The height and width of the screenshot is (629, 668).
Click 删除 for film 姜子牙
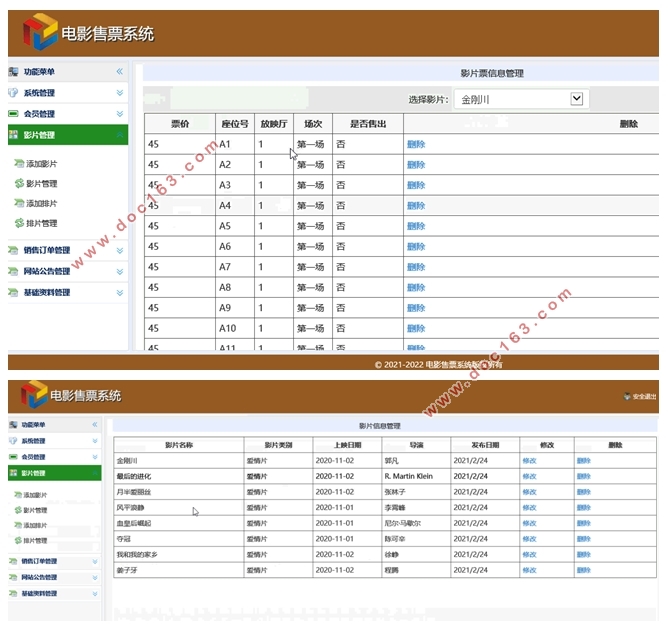coord(583,570)
